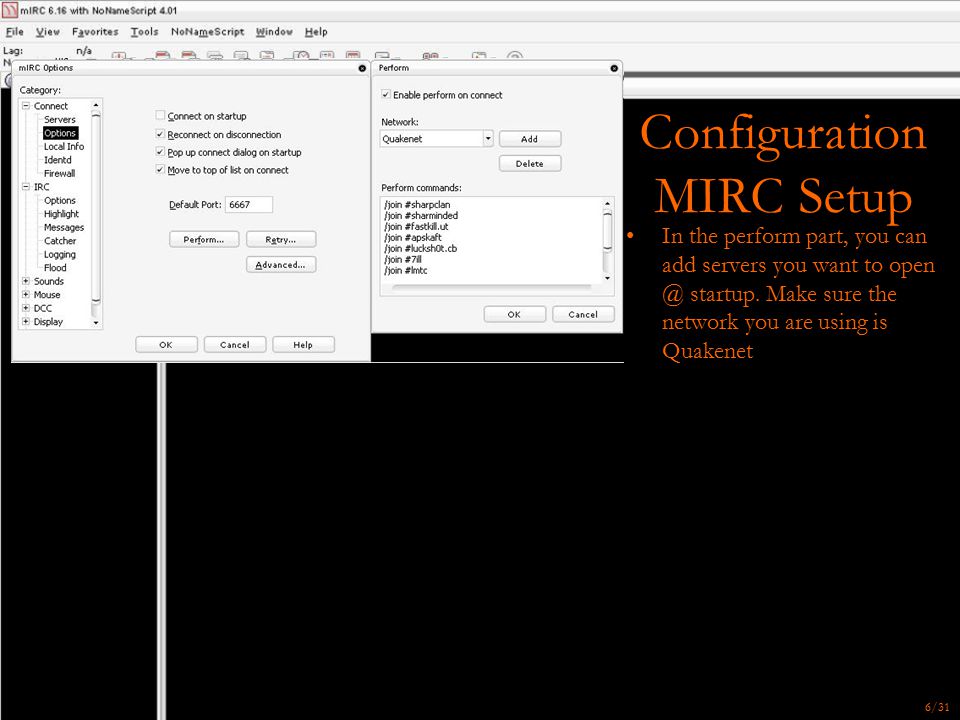Click the Perform commands scroll-down arrow
Viewport: 960px width, 720px height.
tap(607, 278)
